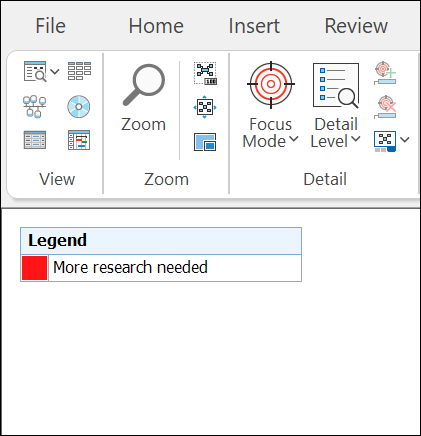Select the Timeline view icon
Image resolution: width=421 pixels, height=436 pixels.
pyautogui.click(x=34, y=106)
